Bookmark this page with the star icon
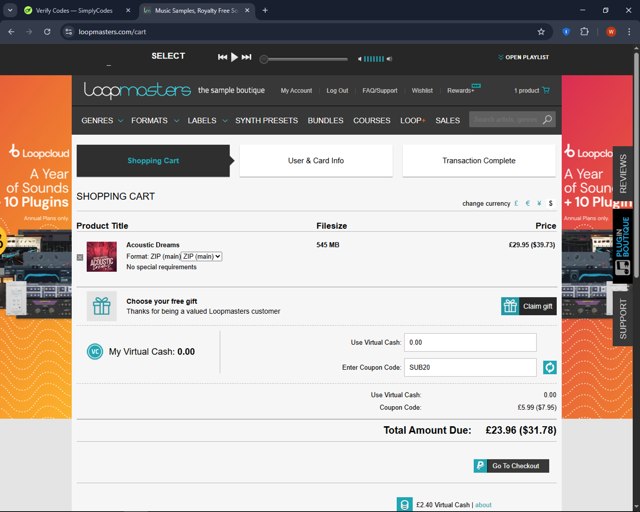The height and width of the screenshot is (512, 640). pyautogui.click(x=541, y=32)
